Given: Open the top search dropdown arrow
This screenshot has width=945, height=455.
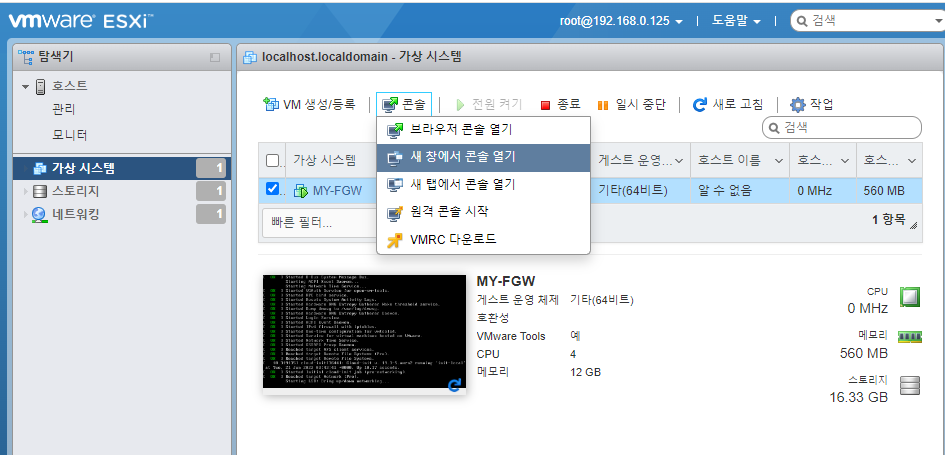Looking at the screenshot, I should (938, 21).
